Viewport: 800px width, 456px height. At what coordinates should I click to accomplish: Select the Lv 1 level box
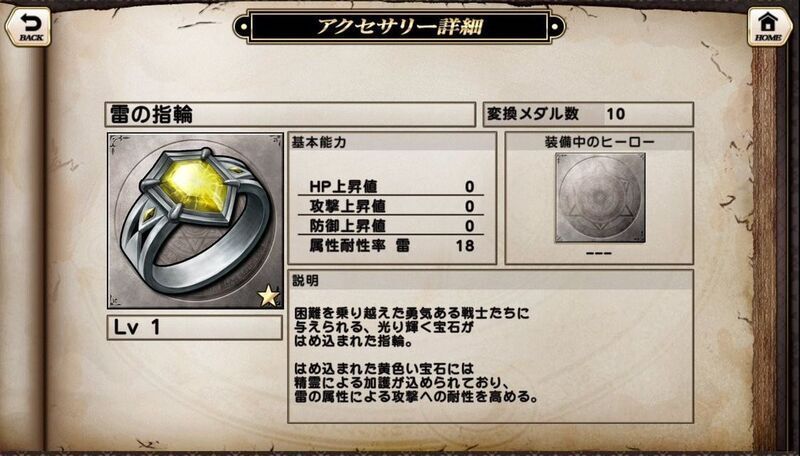(194, 327)
